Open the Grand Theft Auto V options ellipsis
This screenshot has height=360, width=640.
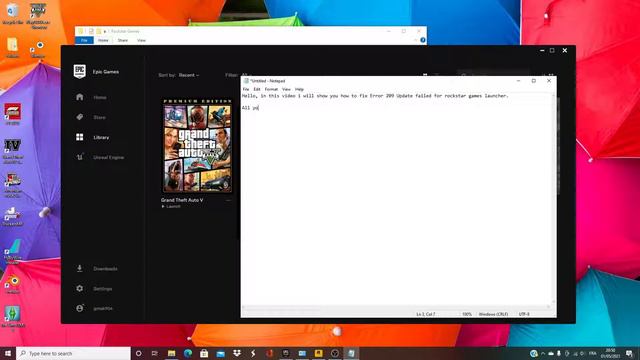[228, 200]
